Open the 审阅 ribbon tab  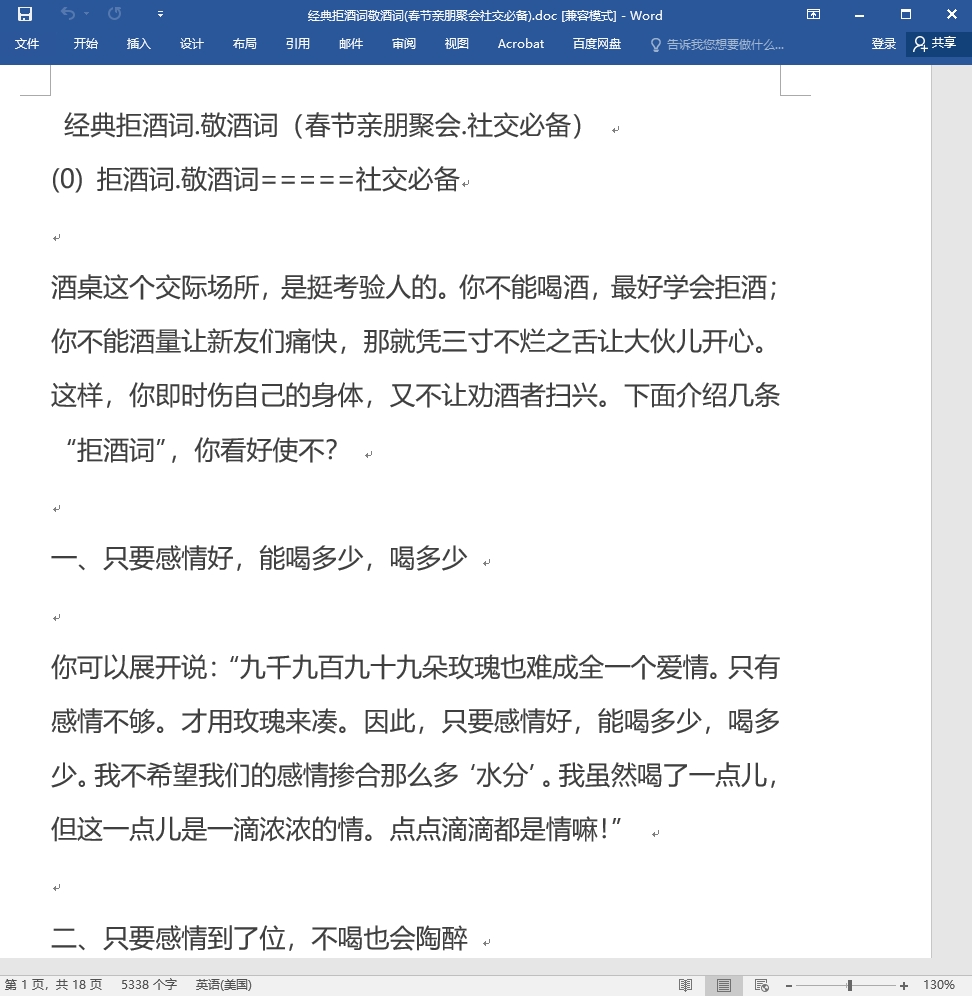(x=403, y=44)
